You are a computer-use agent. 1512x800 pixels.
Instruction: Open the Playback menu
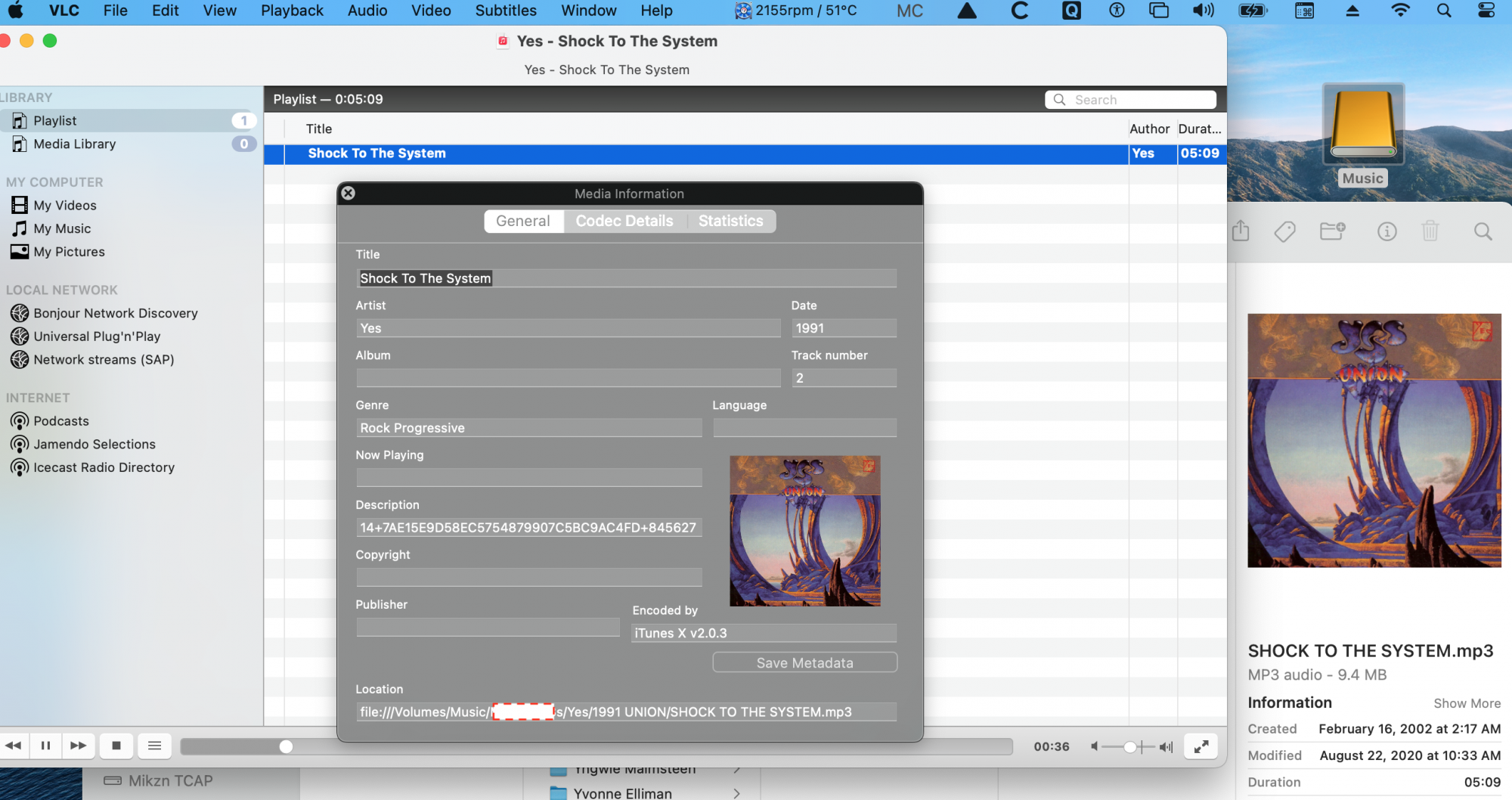pos(292,11)
